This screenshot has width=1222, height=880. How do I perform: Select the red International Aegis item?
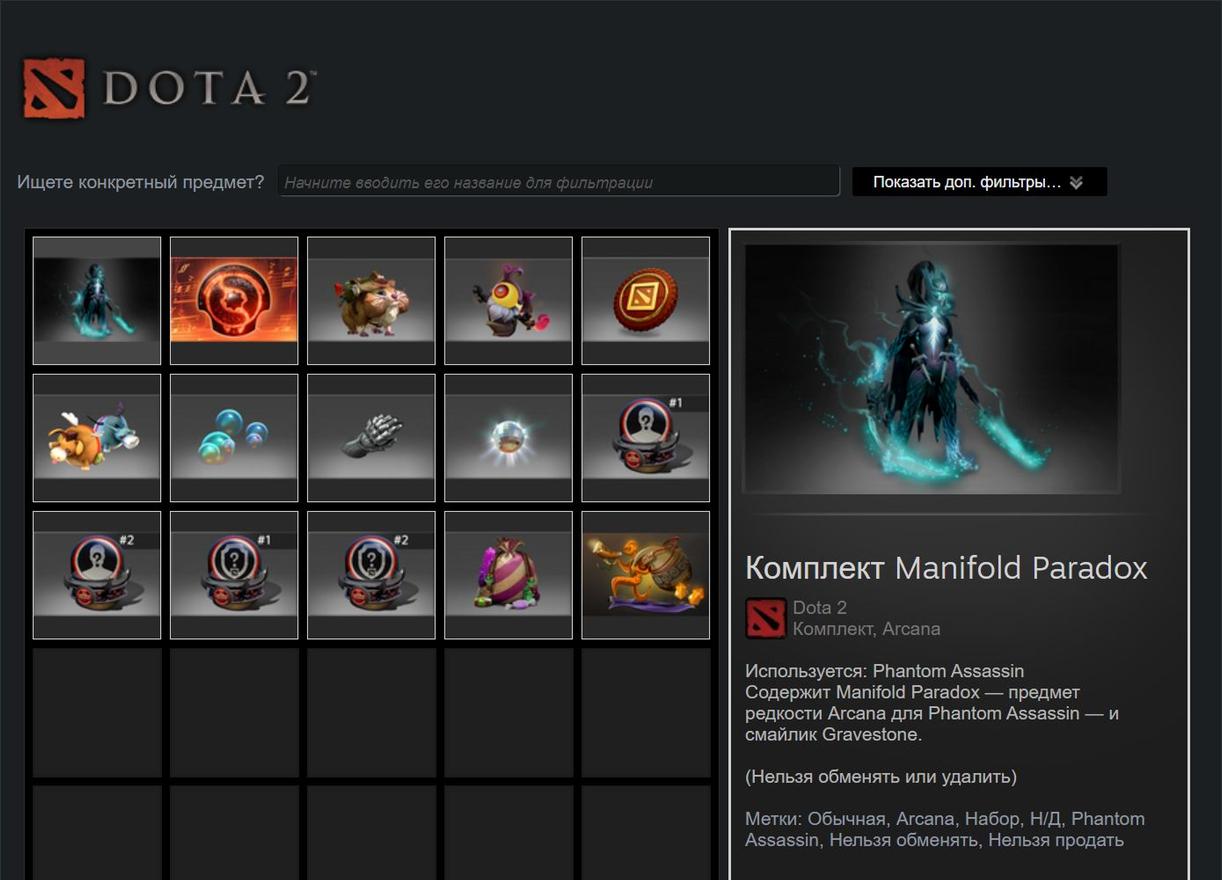coord(234,300)
